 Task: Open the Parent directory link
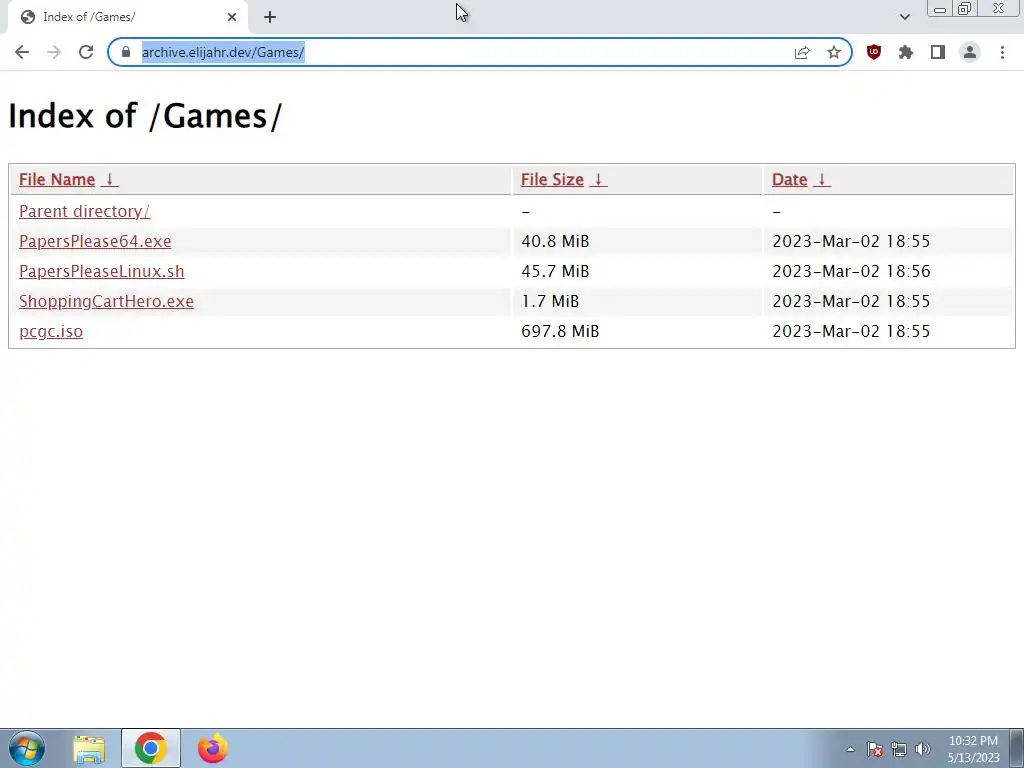(x=84, y=212)
